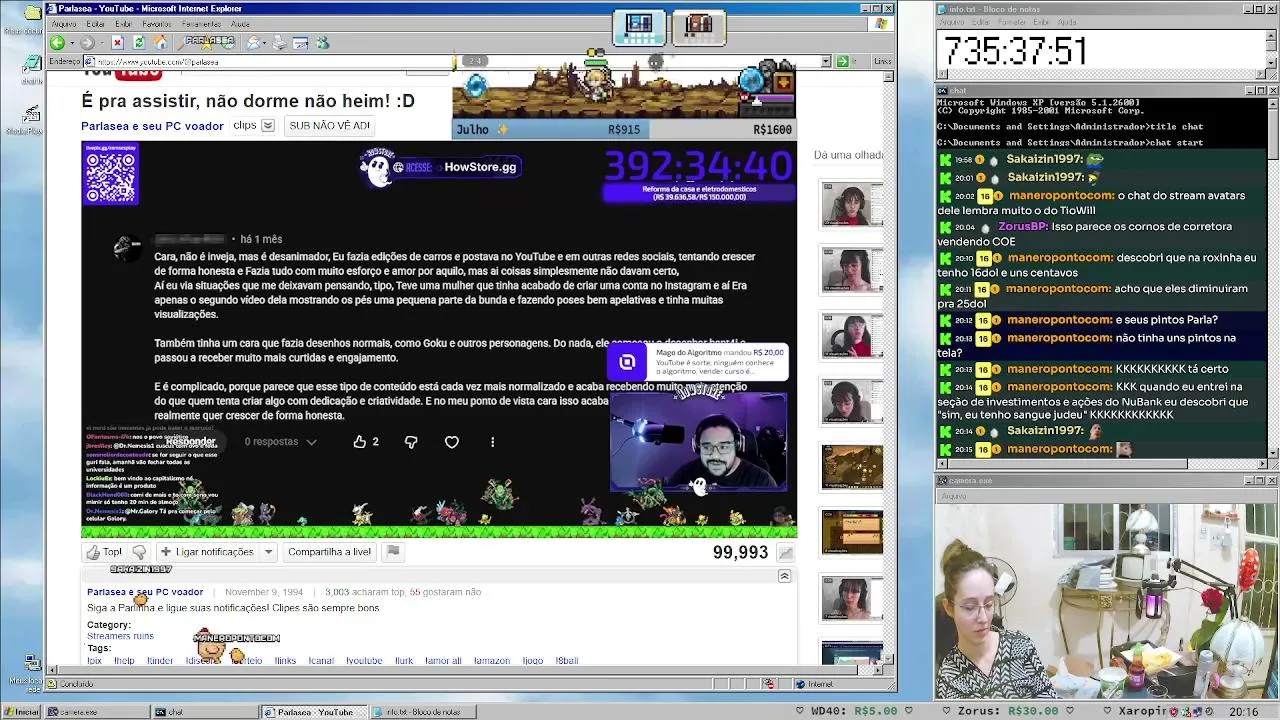Like the comment with the thumbs-up icon
Viewport: 1280px width, 720px height.
[x=359, y=442]
